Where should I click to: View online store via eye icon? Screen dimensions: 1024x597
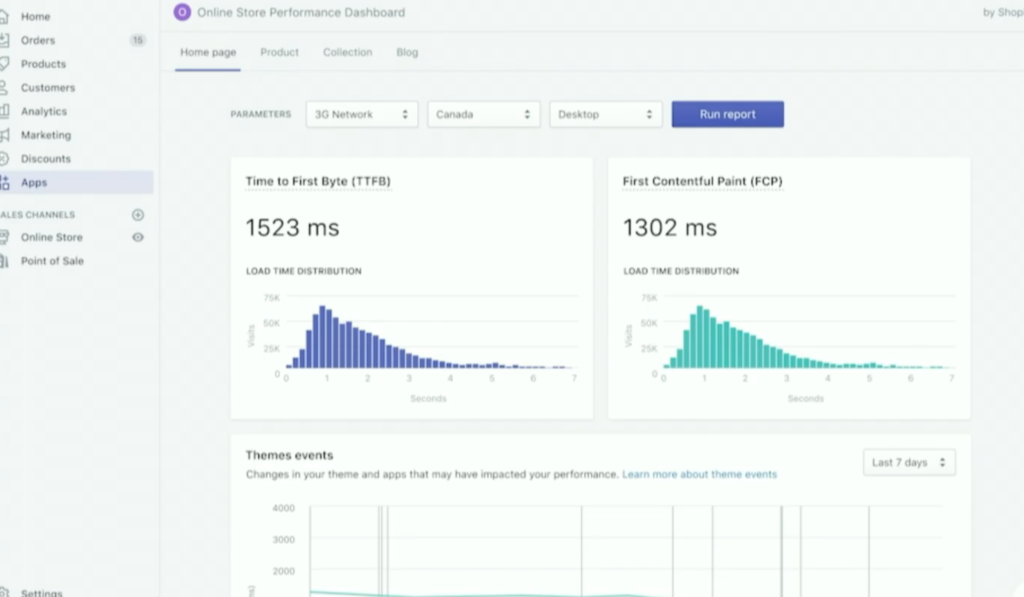(138, 237)
